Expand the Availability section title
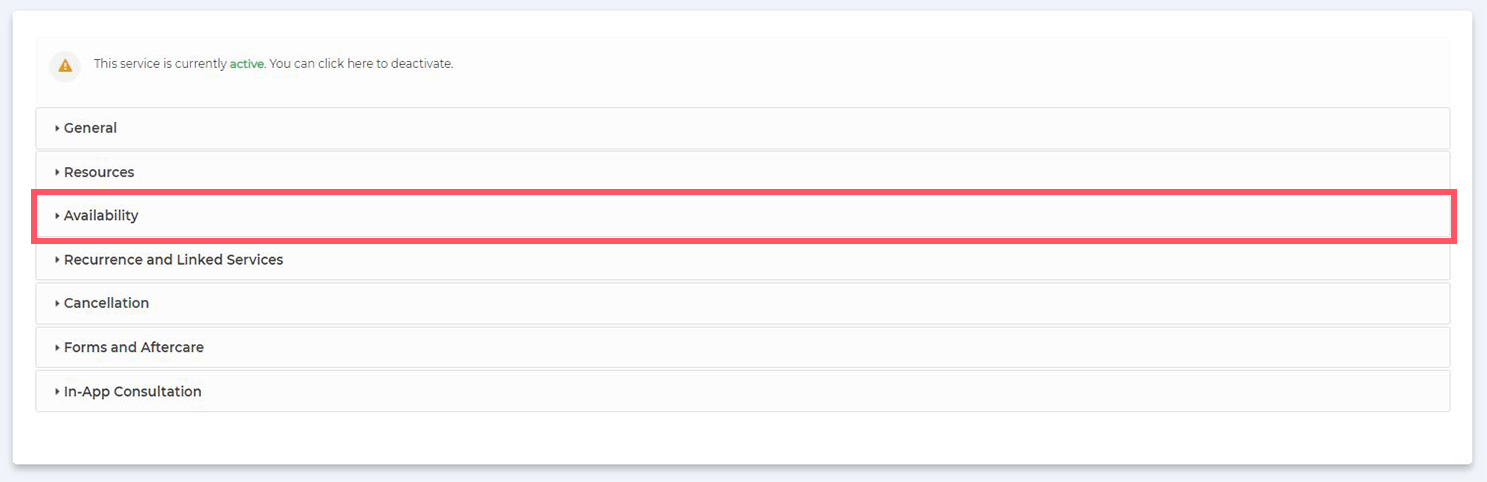The height and width of the screenshot is (482, 1487). pos(101,216)
